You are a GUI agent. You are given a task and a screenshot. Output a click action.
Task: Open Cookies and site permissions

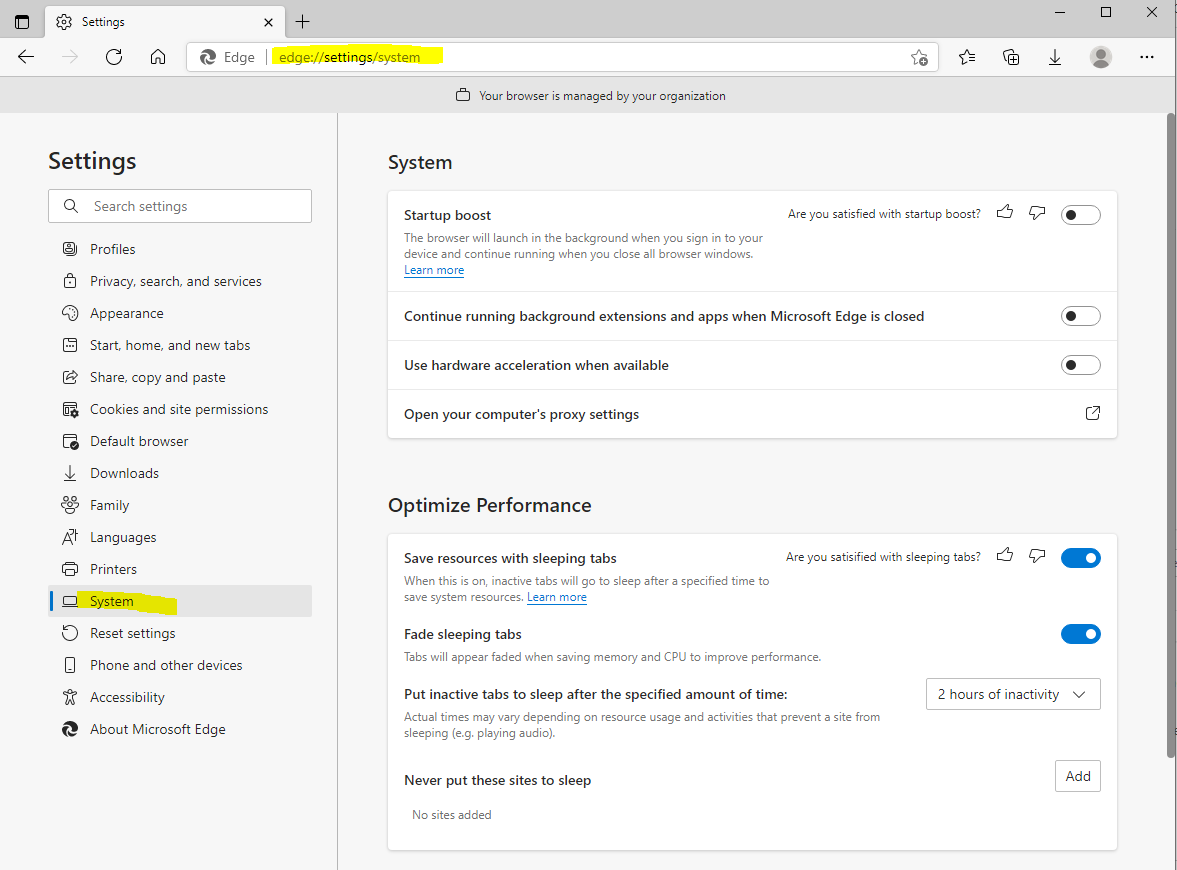click(180, 409)
